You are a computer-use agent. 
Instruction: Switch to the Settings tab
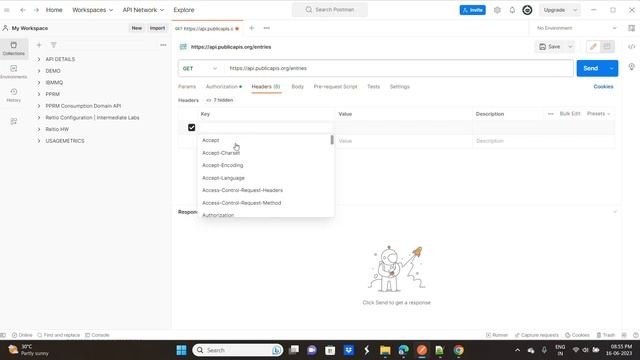[x=400, y=87]
